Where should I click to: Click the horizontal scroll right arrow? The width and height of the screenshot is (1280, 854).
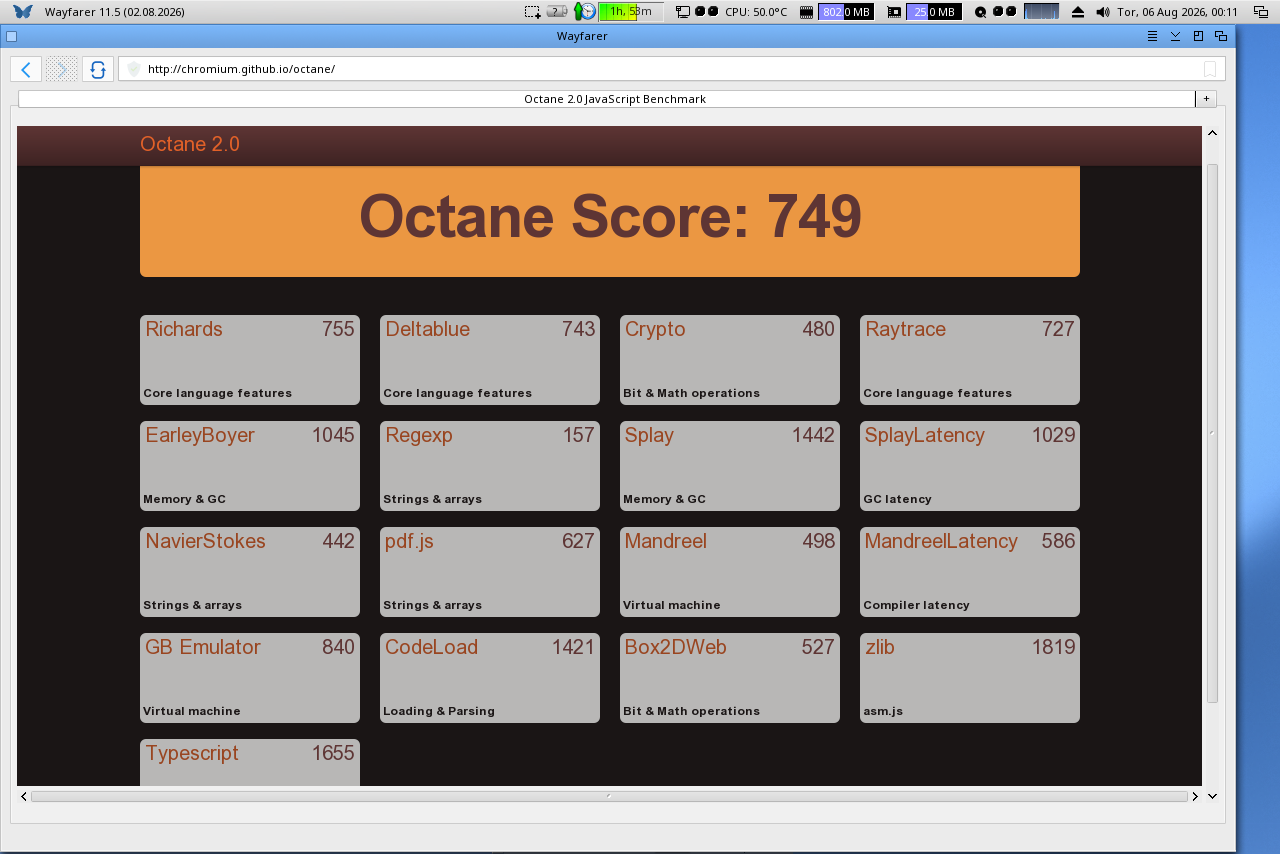tap(1195, 796)
